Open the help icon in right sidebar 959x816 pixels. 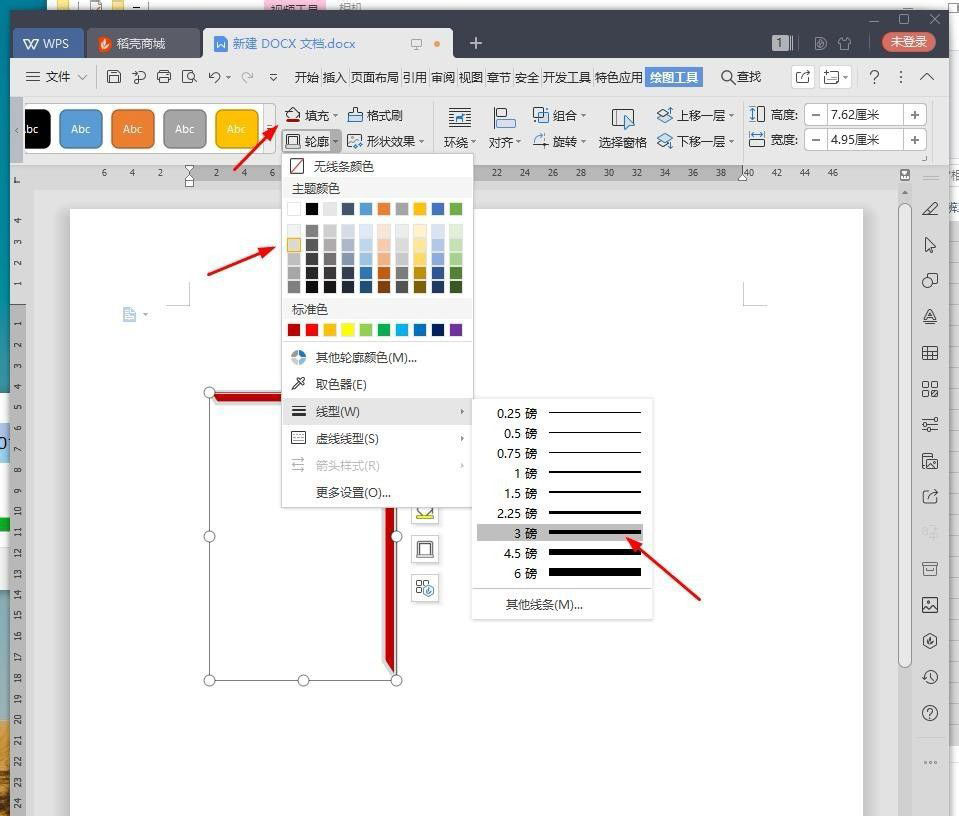click(x=930, y=713)
